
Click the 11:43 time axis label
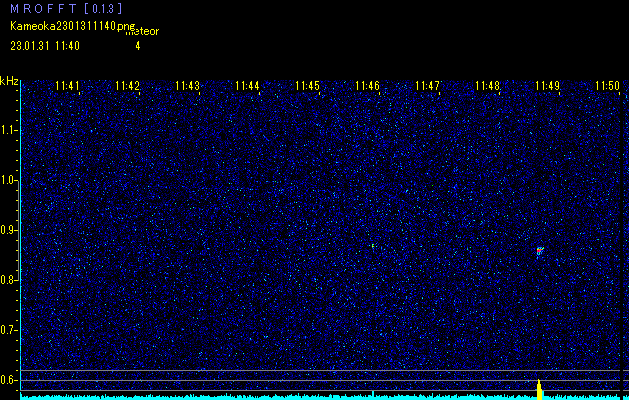tap(187, 86)
